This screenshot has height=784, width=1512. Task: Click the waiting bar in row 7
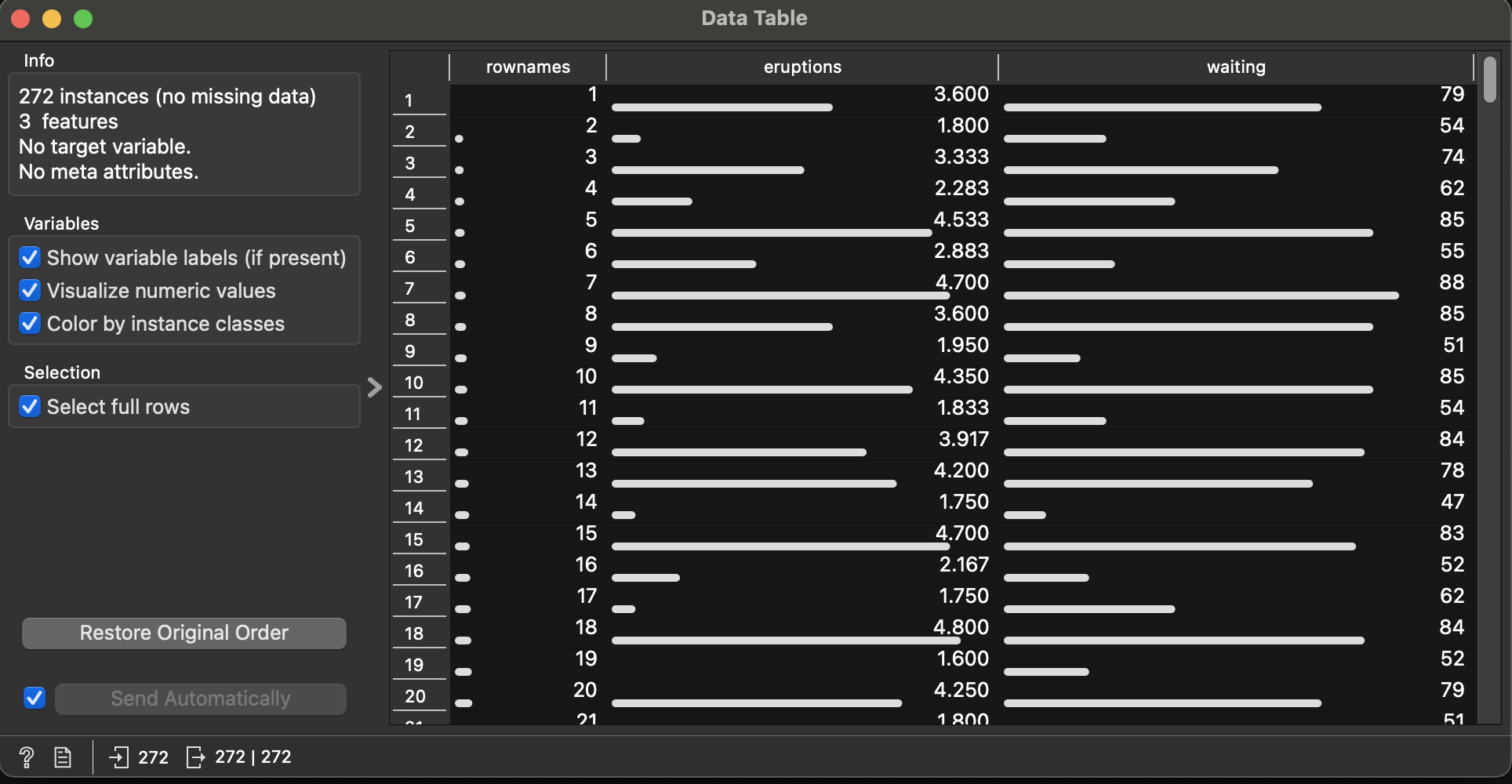tap(1200, 296)
